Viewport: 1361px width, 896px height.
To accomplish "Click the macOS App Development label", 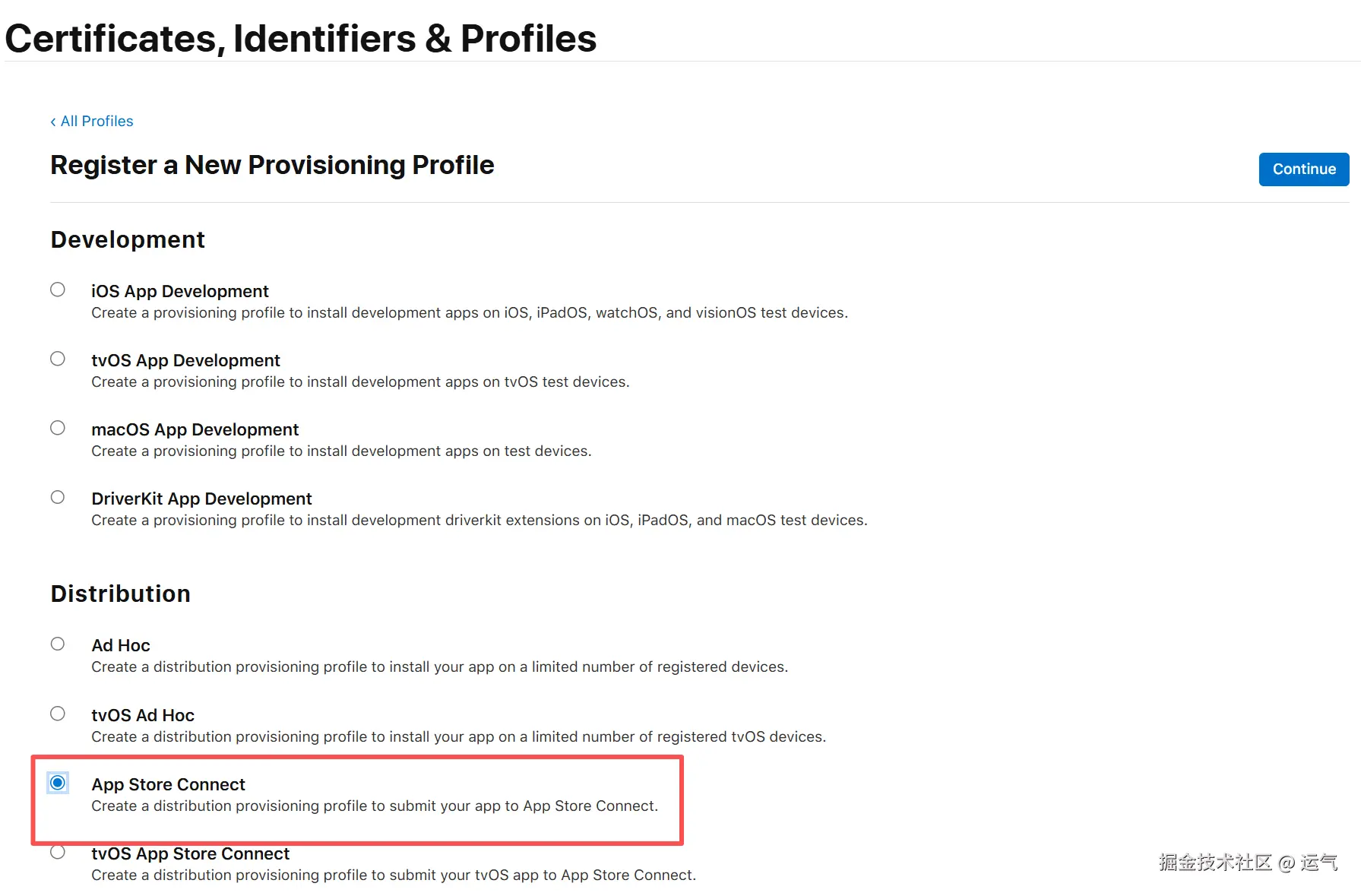I will coord(195,430).
